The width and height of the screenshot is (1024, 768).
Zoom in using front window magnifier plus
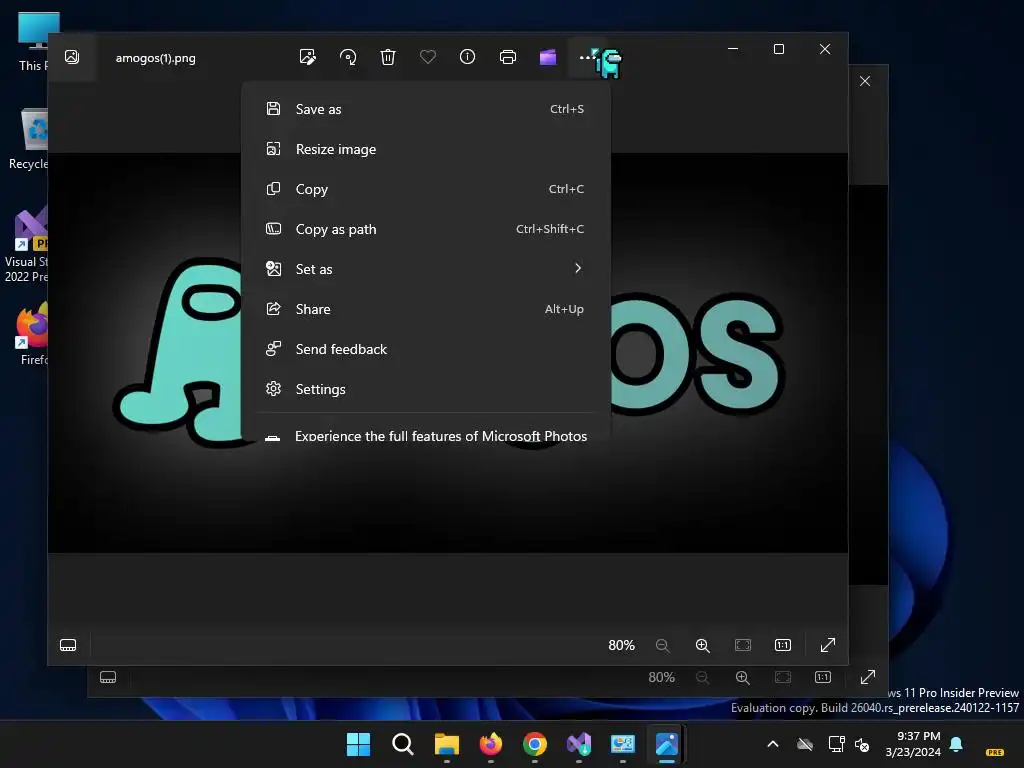pyautogui.click(x=703, y=645)
